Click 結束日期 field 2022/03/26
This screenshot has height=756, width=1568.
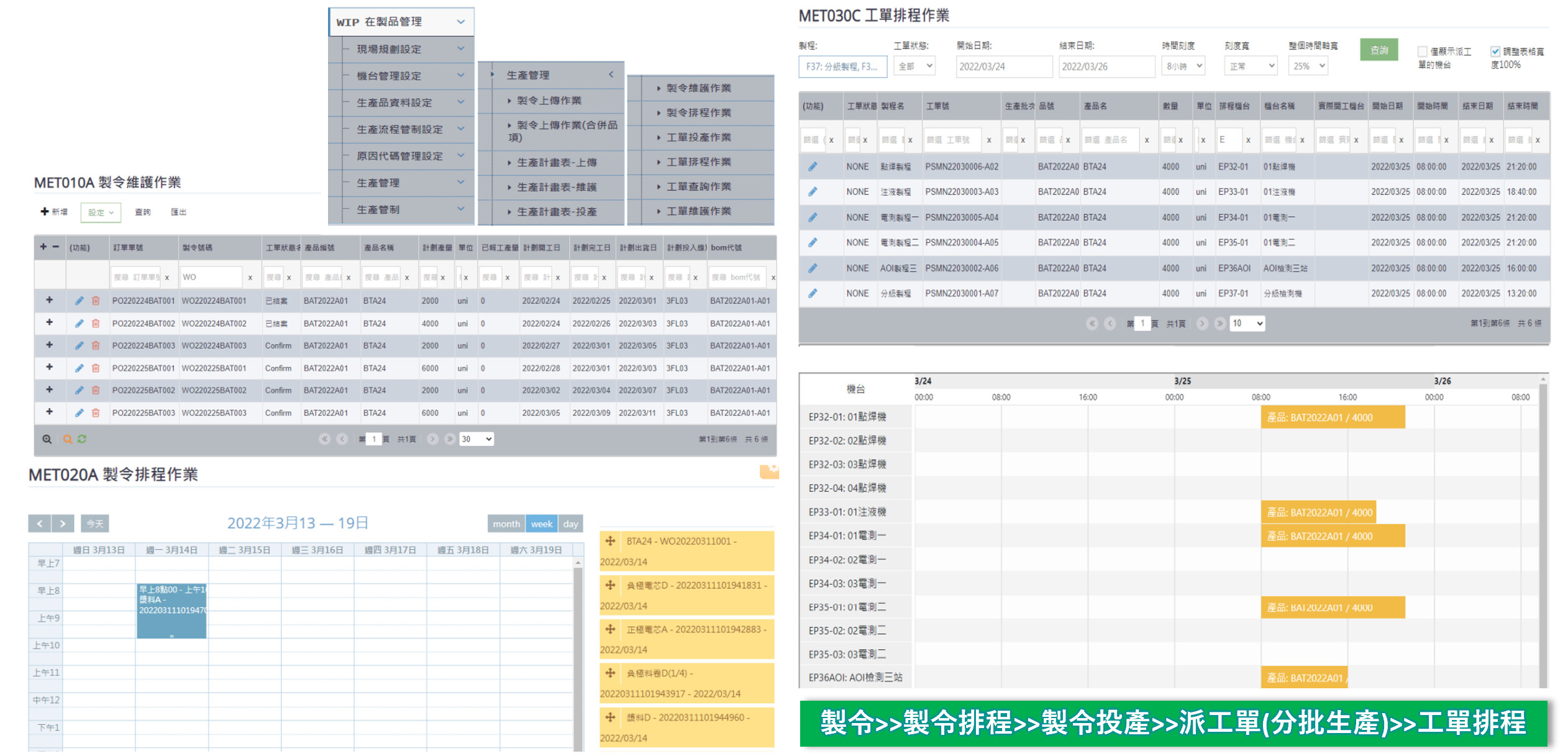pyautogui.click(x=1107, y=66)
